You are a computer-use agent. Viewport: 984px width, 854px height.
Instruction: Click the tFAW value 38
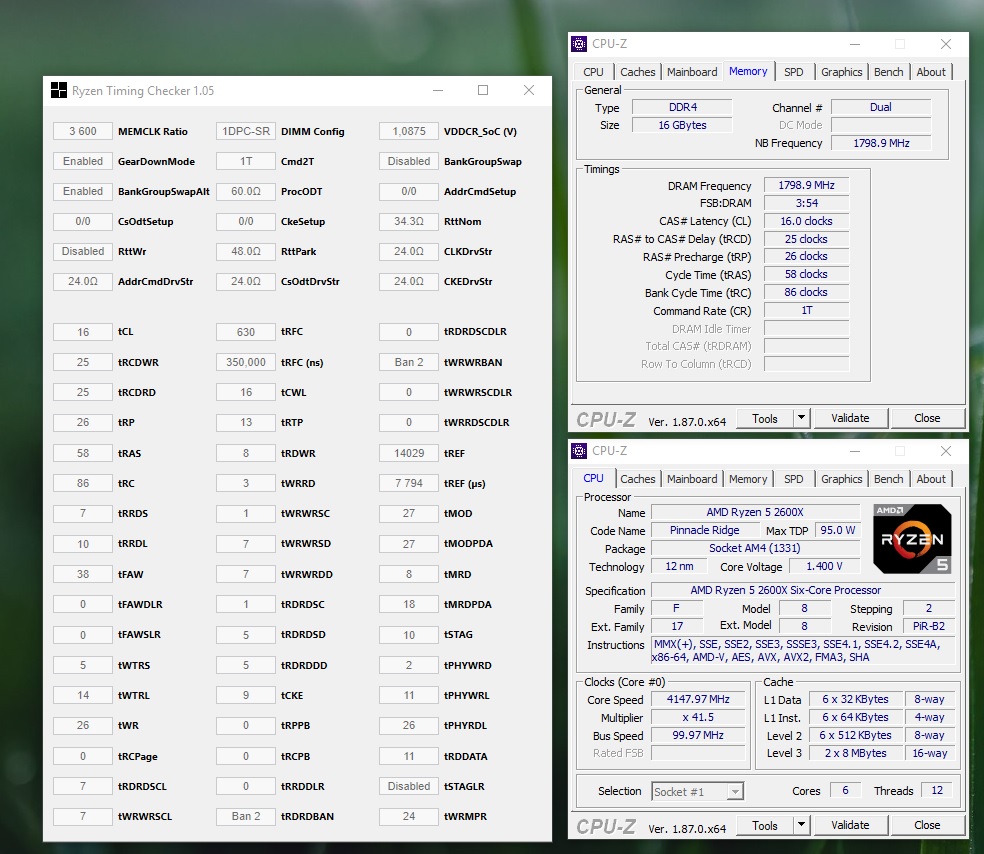point(83,574)
